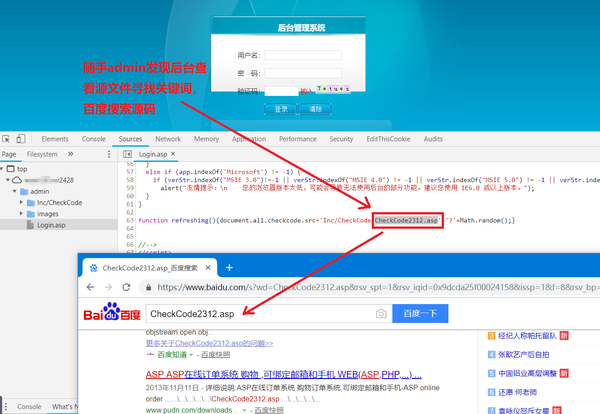The height and width of the screenshot is (414, 600).
Task: Click the 清除 clear button
Action: click(x=315, y=109)
